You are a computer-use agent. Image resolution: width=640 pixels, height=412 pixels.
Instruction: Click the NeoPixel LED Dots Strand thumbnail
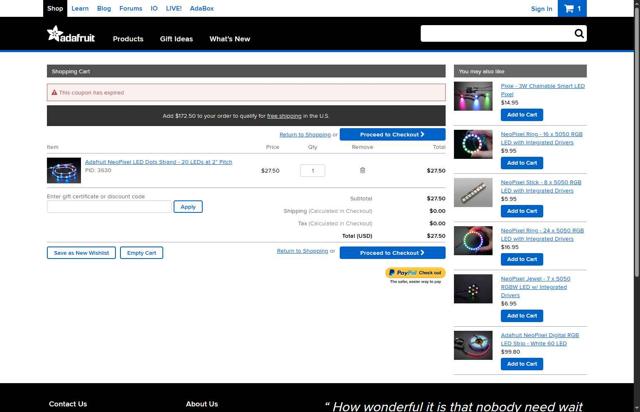[x=64, y=170]
